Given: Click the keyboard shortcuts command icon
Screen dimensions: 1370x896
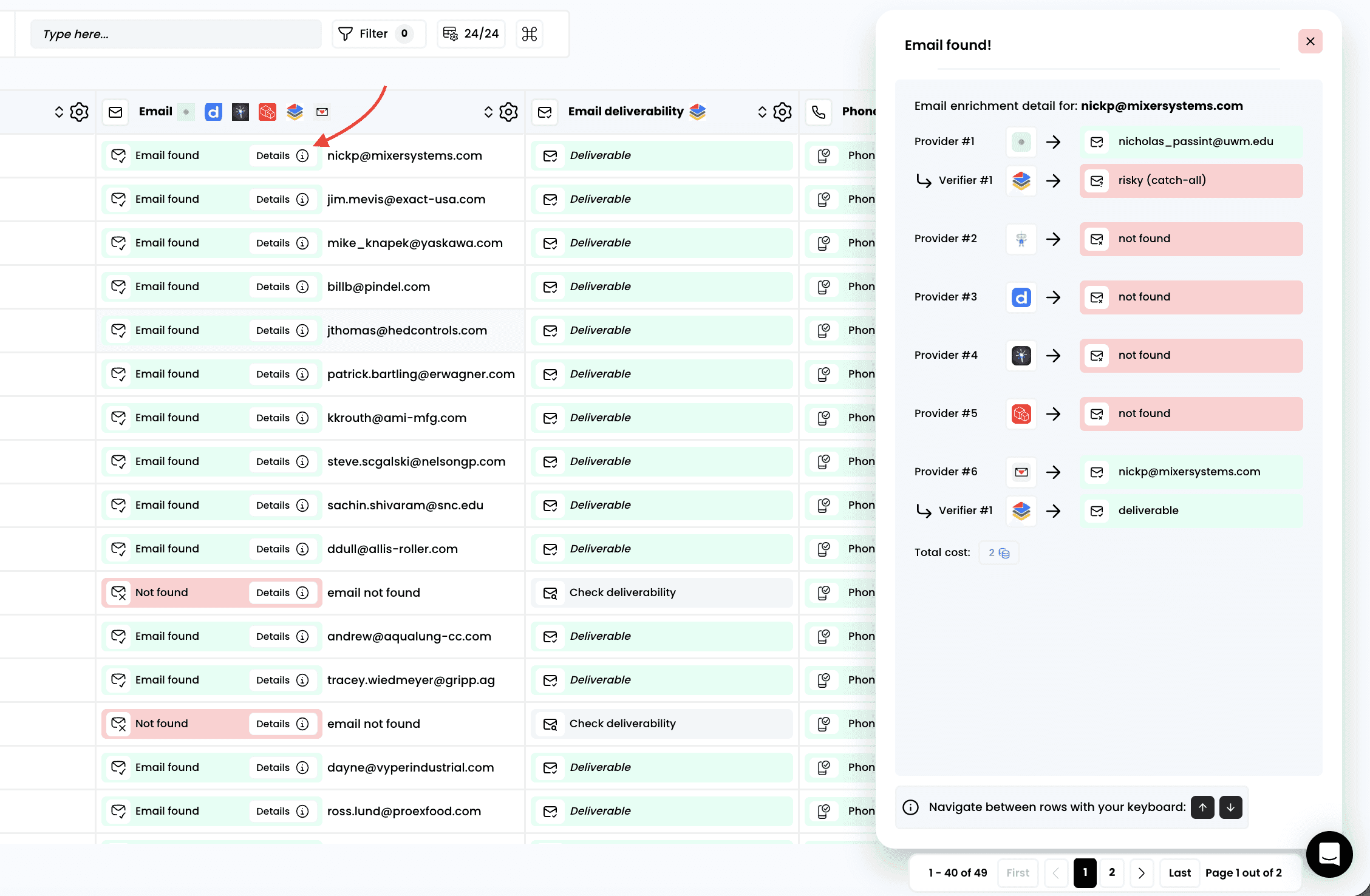Looking at the screenshot, I should point(529,34).
